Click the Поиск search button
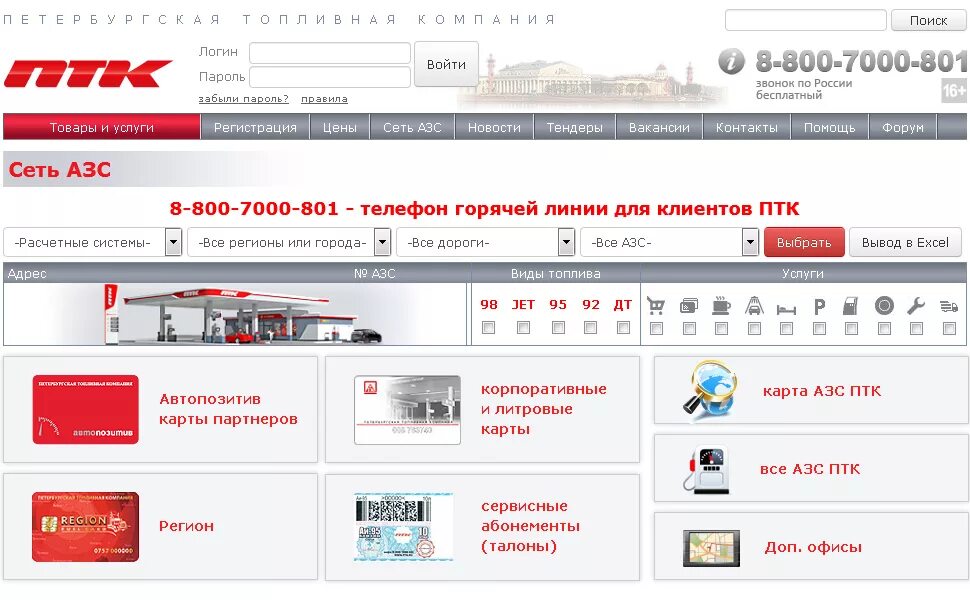970x600 pixels. click(x=928, y=20)
